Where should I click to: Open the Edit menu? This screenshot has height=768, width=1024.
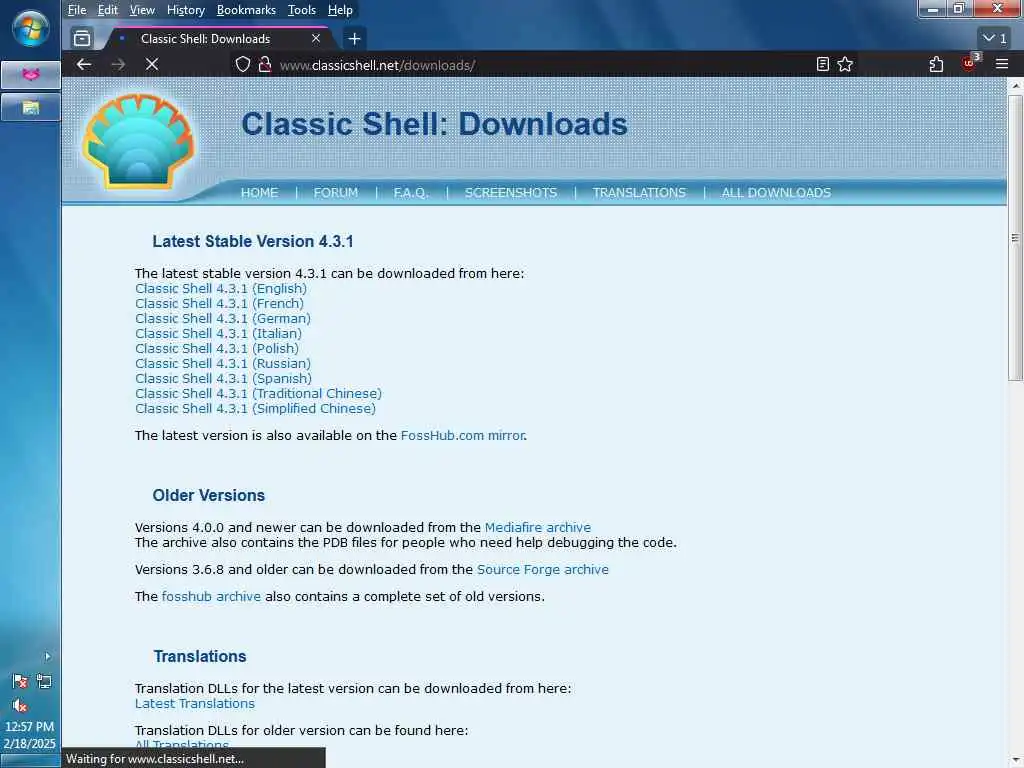[x=108, y=10]
